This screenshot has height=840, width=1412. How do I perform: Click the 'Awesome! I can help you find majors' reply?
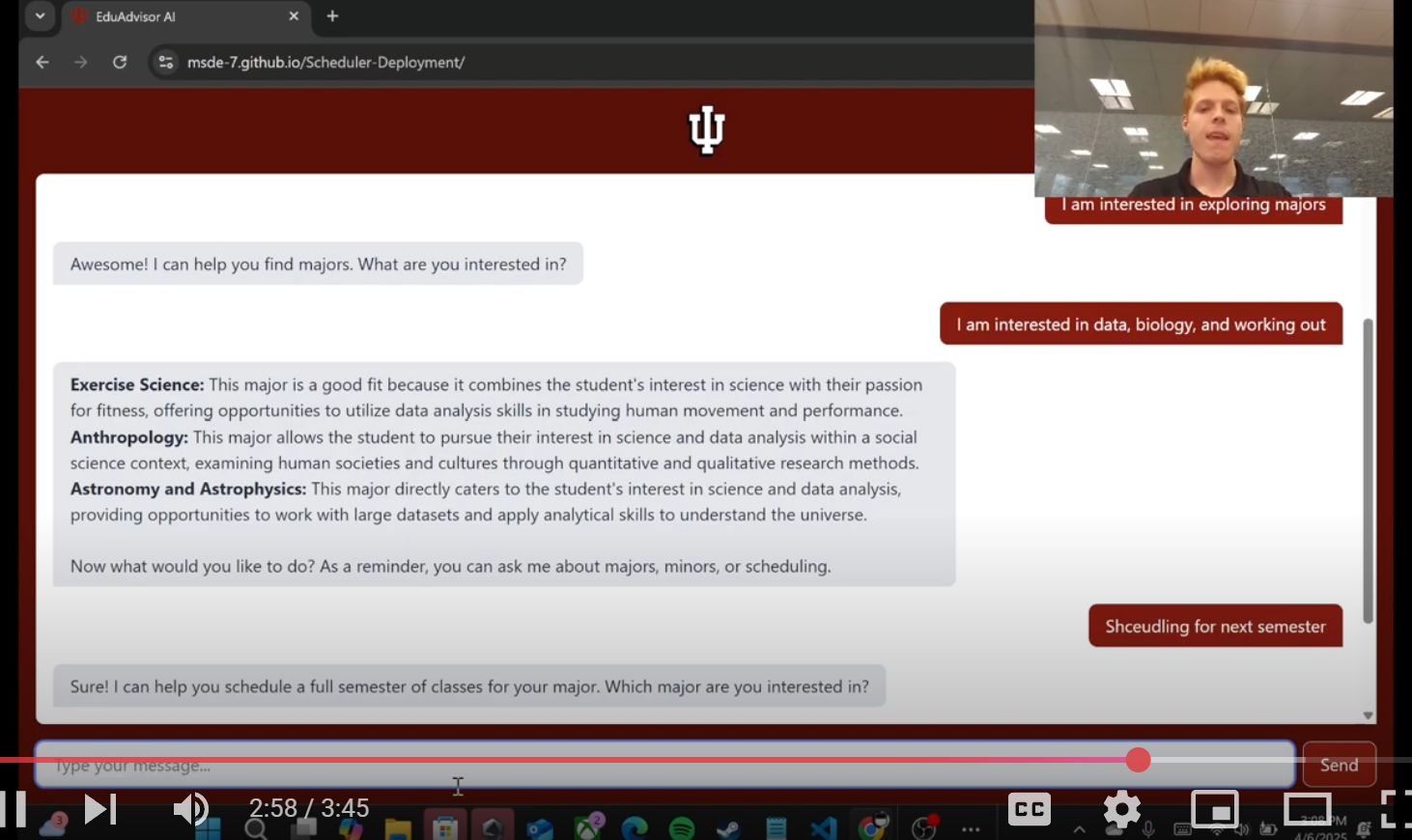pyautogui.click(x=318, y=264)
